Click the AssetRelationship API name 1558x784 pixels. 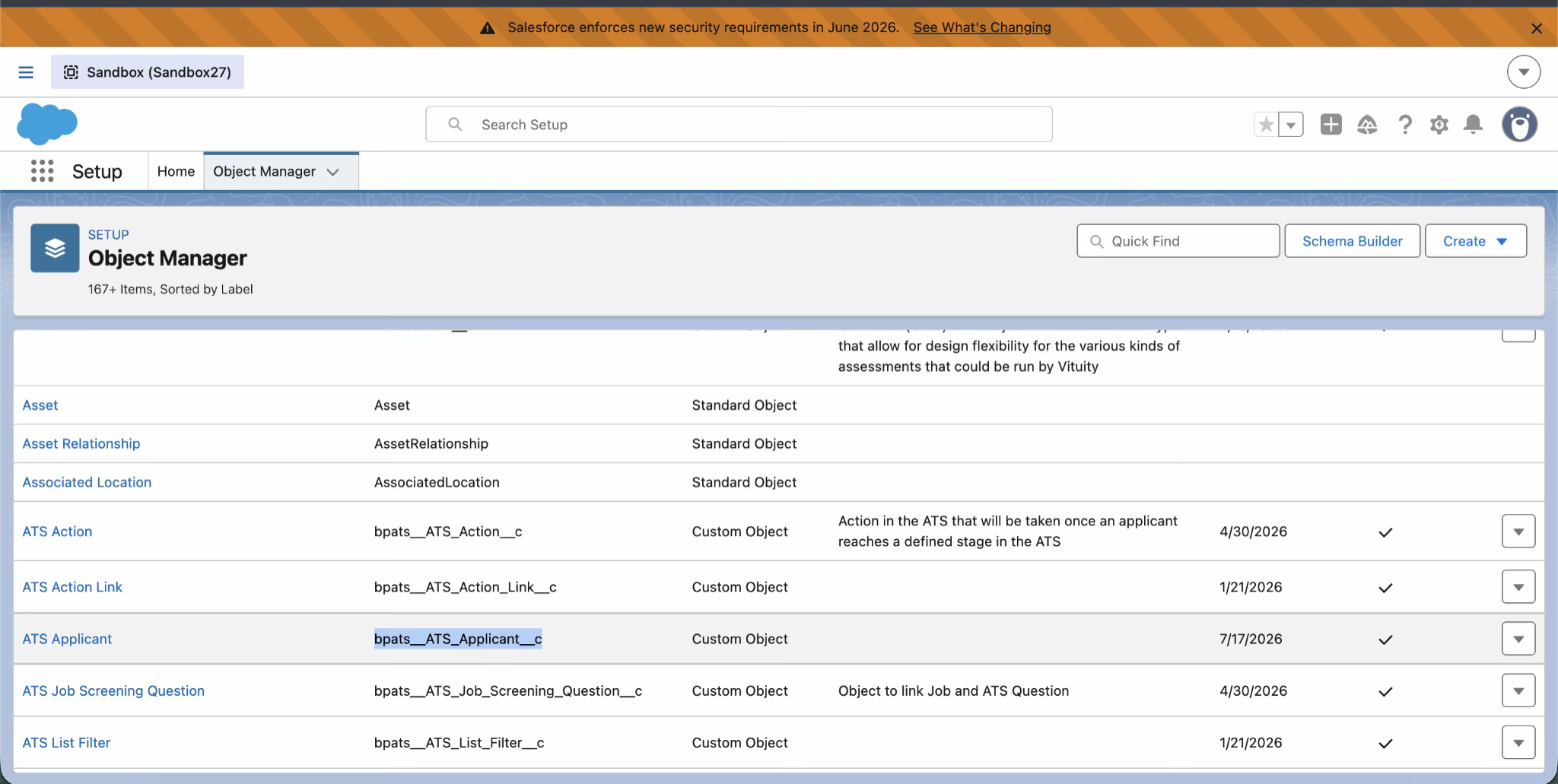[x=431, y=443]
